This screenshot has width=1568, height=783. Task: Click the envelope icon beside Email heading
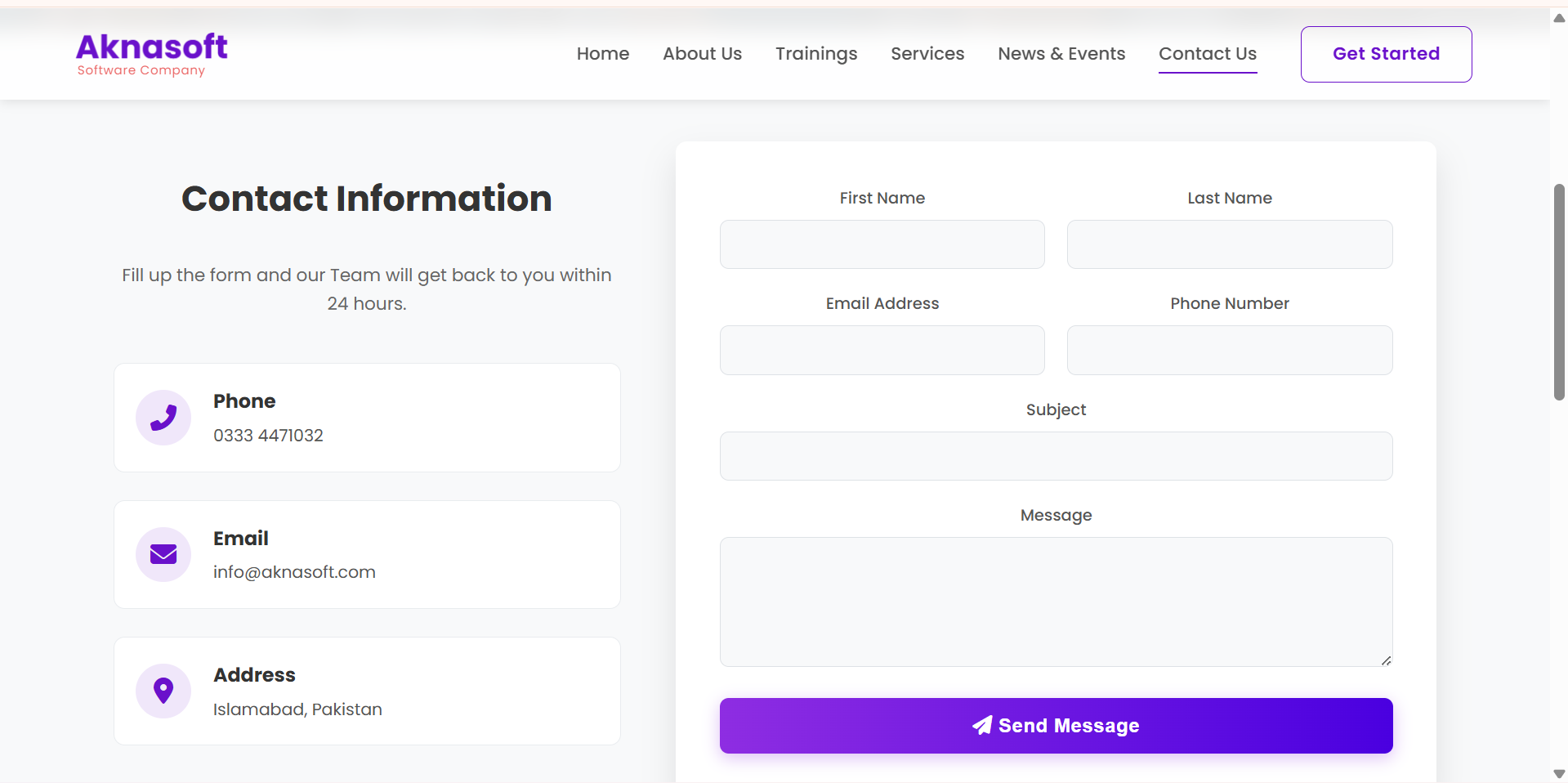pyautogui.click(x=163, y=554)
